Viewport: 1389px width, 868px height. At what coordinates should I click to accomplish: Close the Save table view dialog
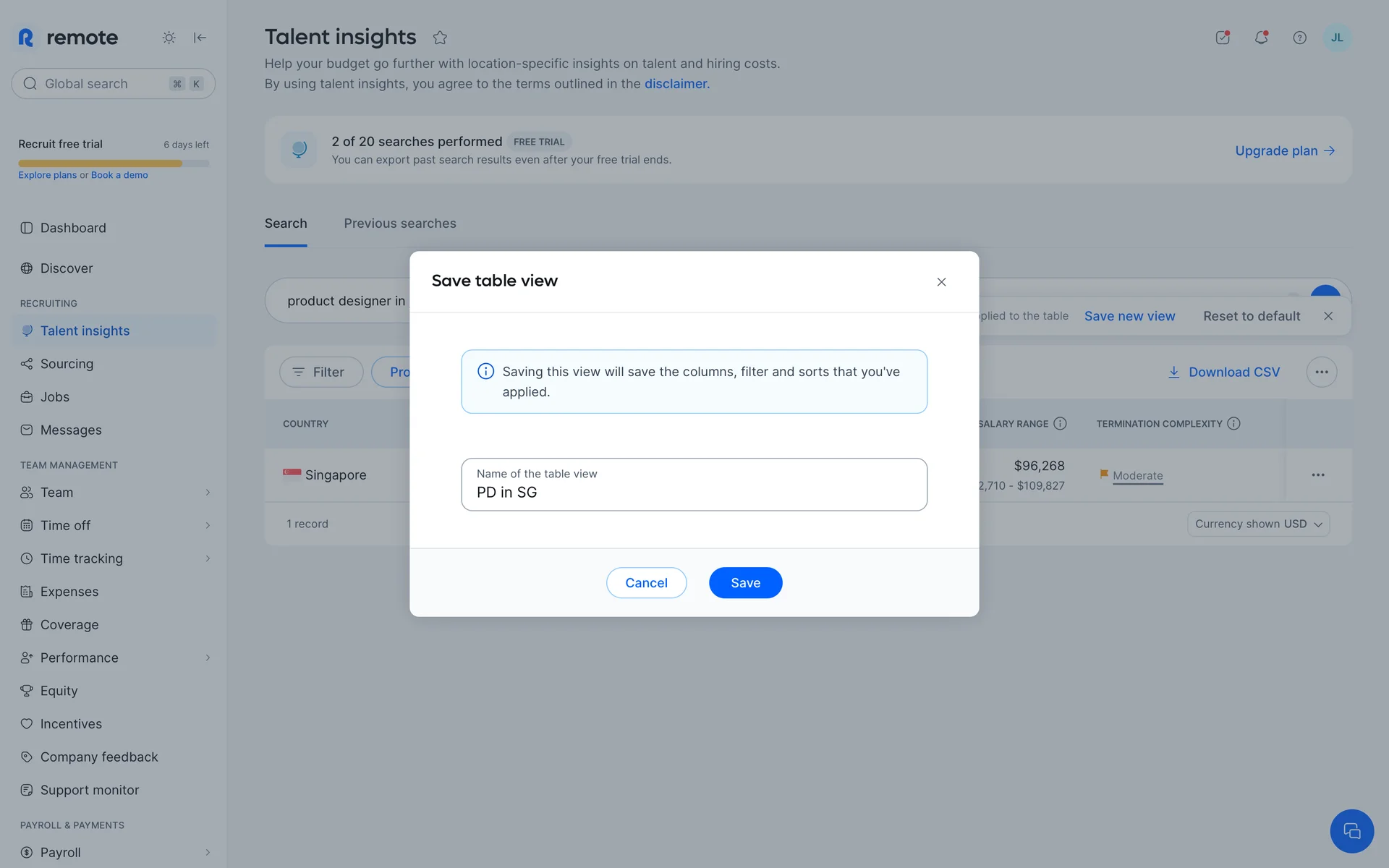pyautogui.click(x=941, y=282)
